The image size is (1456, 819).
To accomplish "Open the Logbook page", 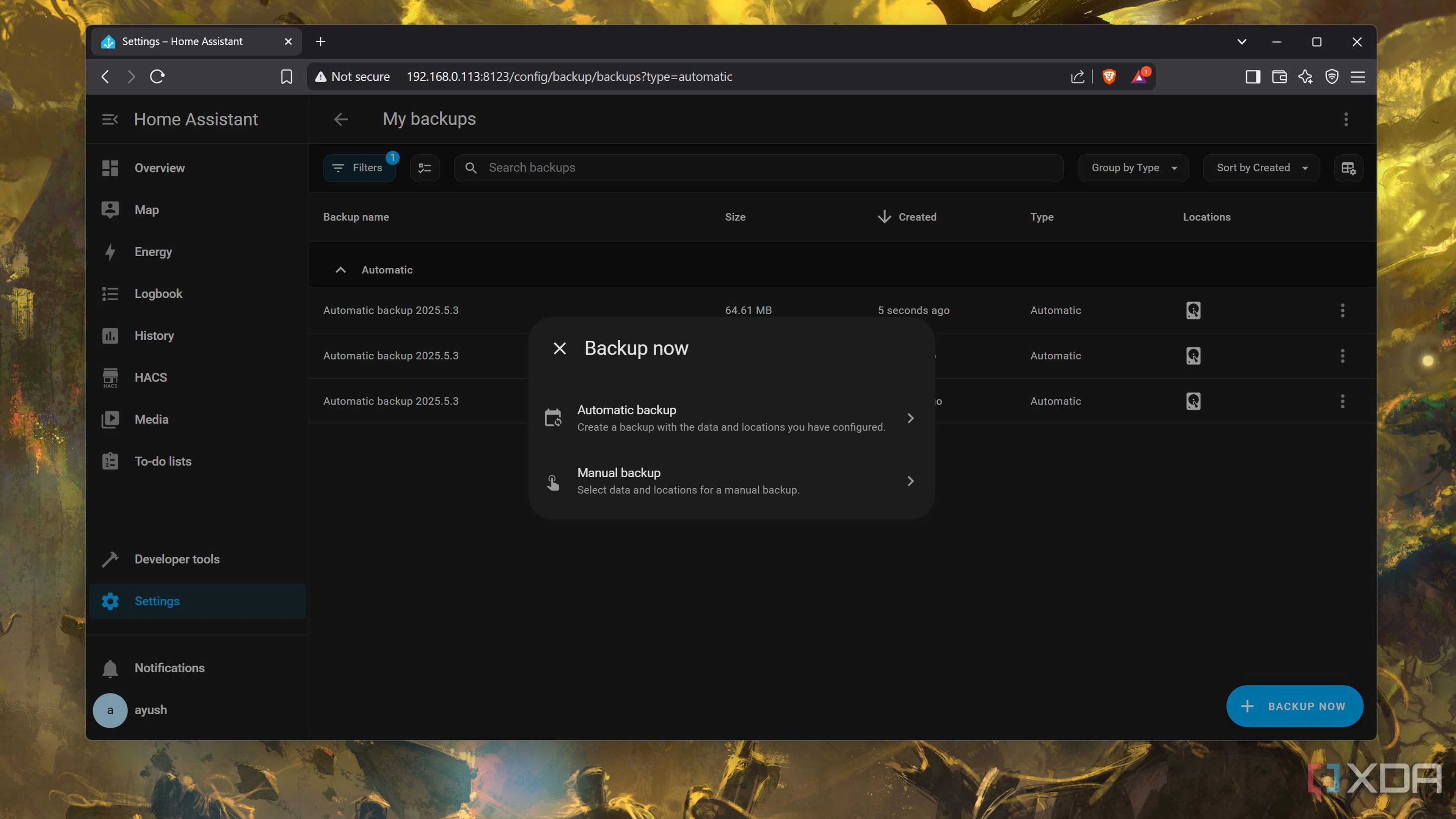I will pos(197,293).
